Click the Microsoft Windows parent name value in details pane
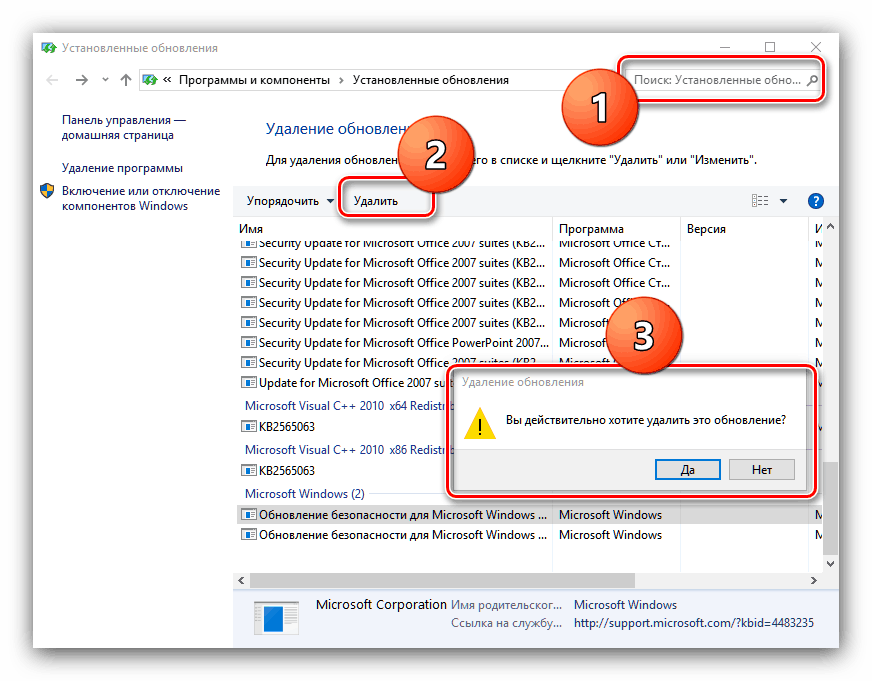This screenshot has height=681, width=872. point(625,605)
